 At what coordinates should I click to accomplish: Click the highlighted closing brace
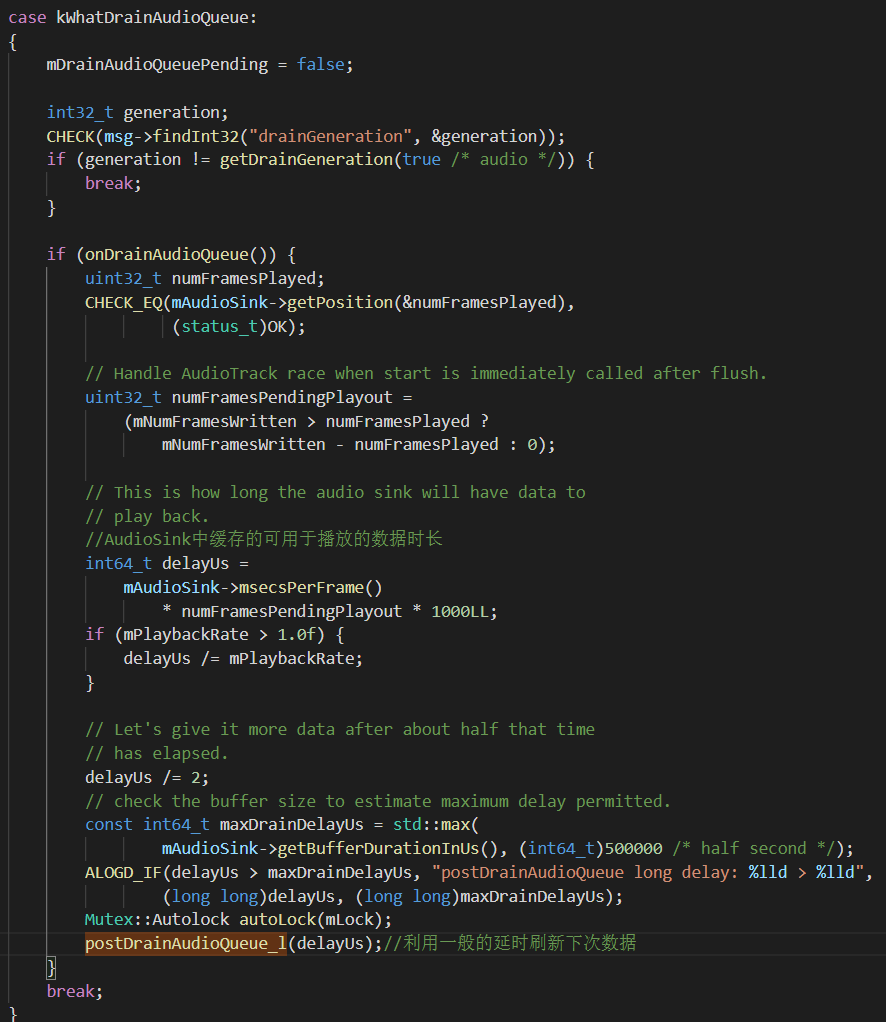51,967
